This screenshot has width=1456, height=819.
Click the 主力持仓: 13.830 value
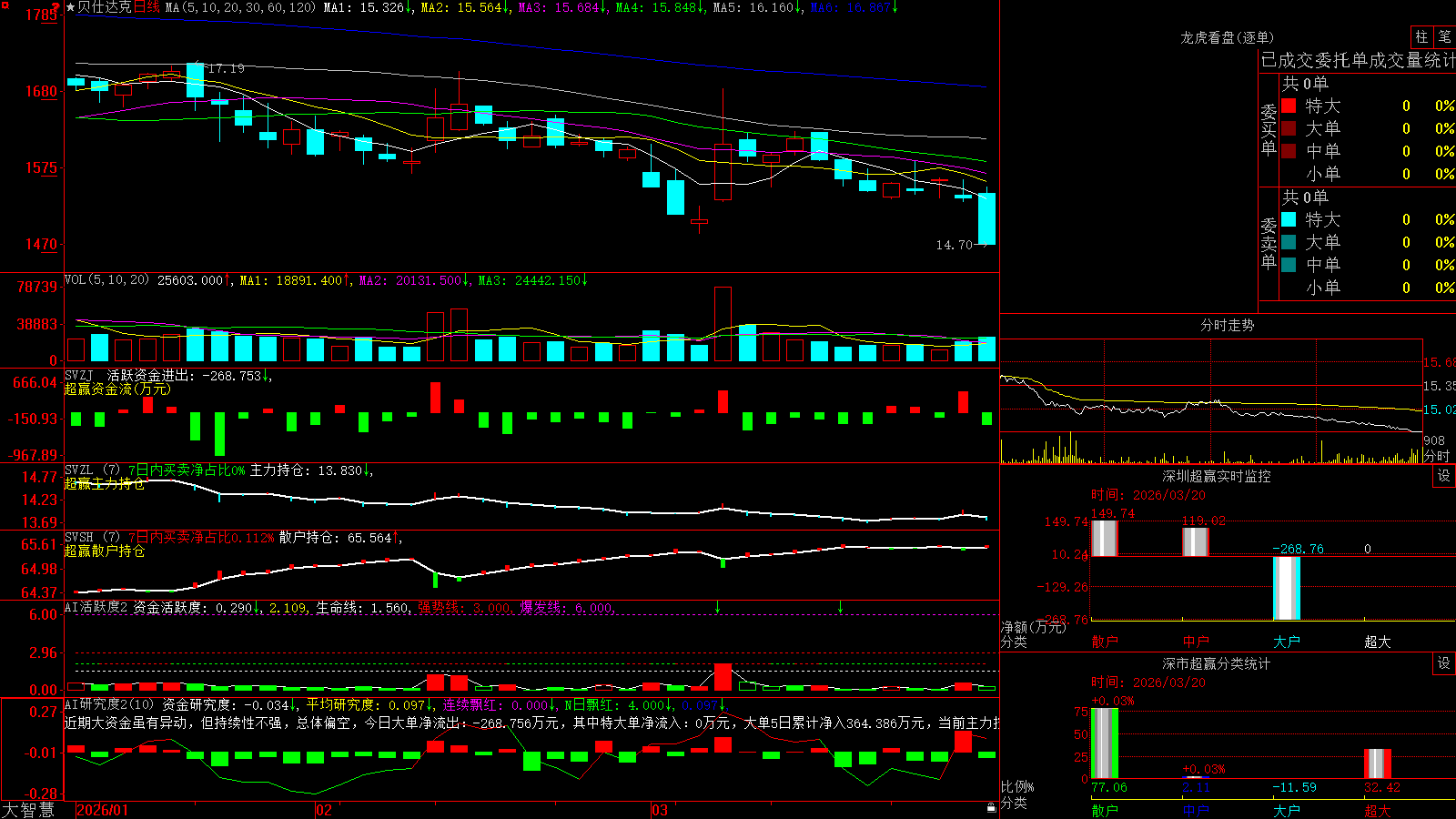[311, 470]
